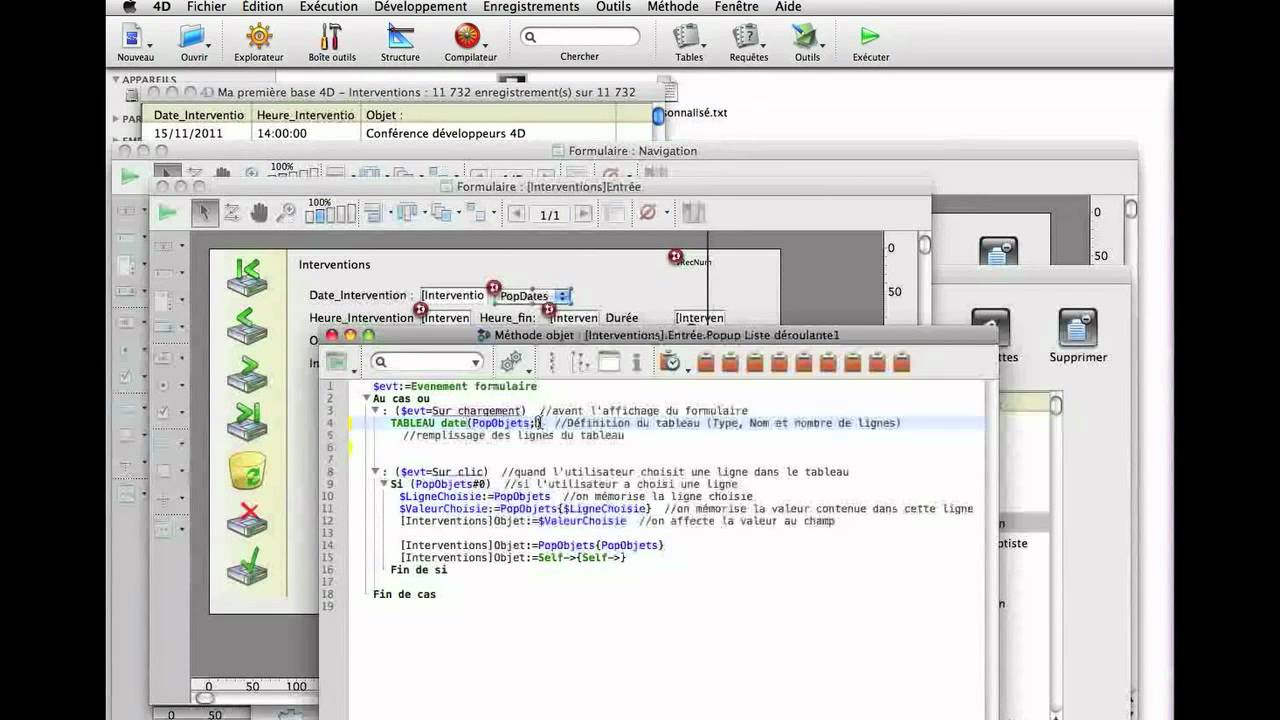The image size is (1280, 720).
Task: Open the Fenêtre menu
Action: (x=737, y=7)
